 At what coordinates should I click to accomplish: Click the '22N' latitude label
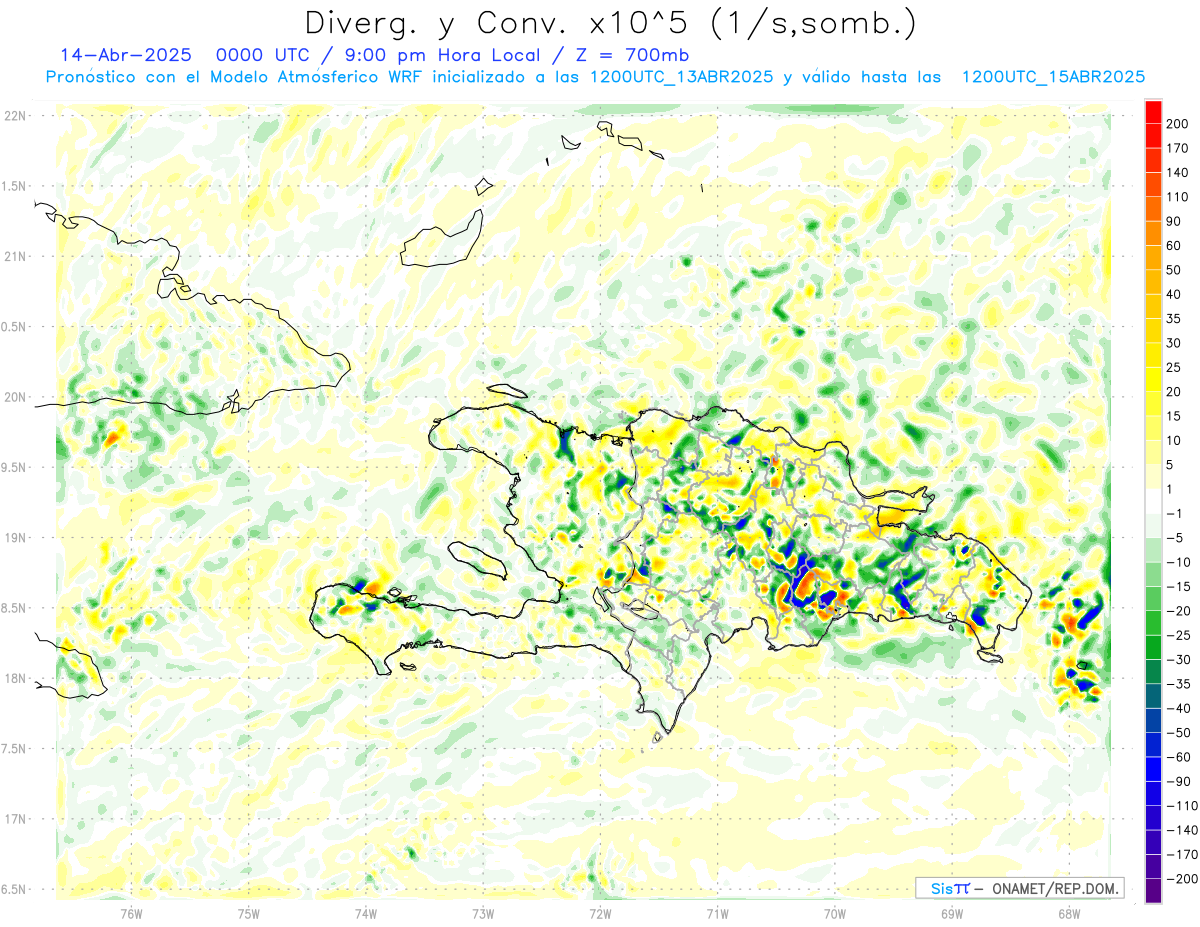(x=15, y=116)
